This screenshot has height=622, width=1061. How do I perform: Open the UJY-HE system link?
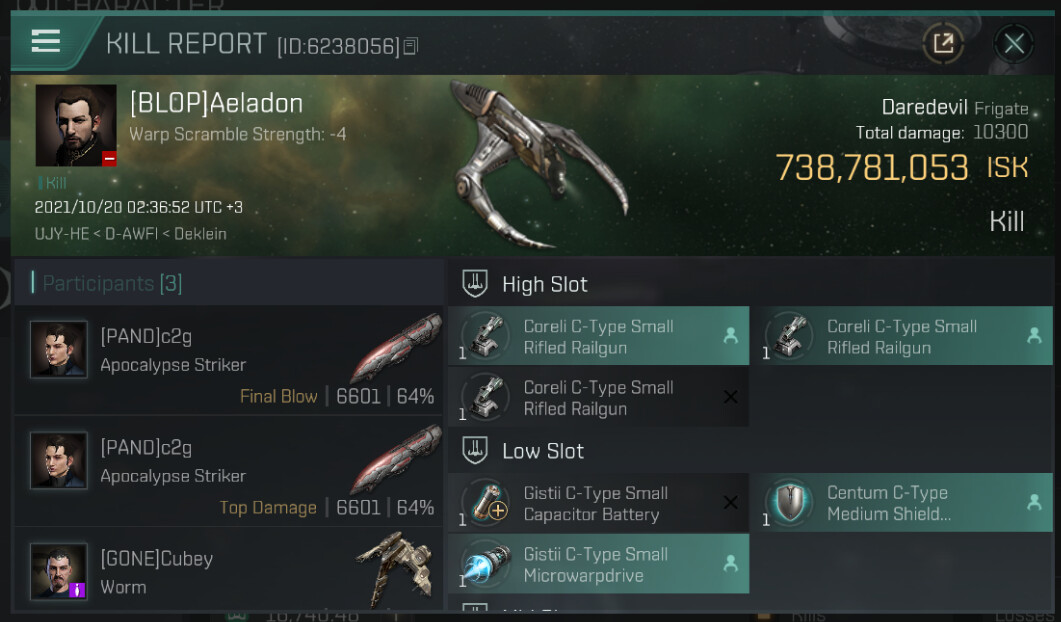tap(62, 234)
